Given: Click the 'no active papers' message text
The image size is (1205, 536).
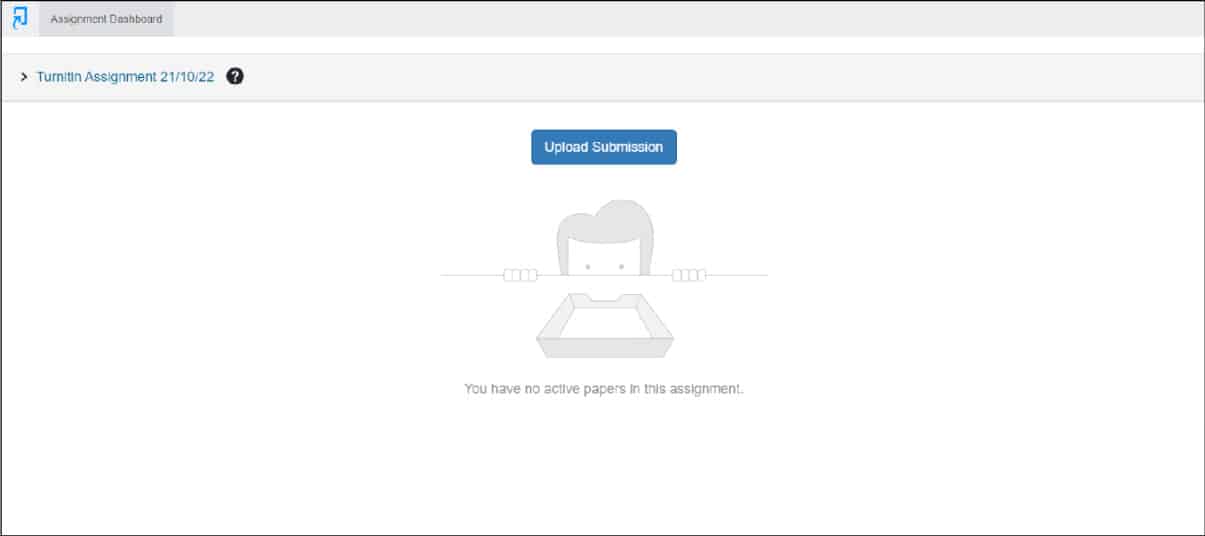Looking at the screenshot, I should point(604,388).
